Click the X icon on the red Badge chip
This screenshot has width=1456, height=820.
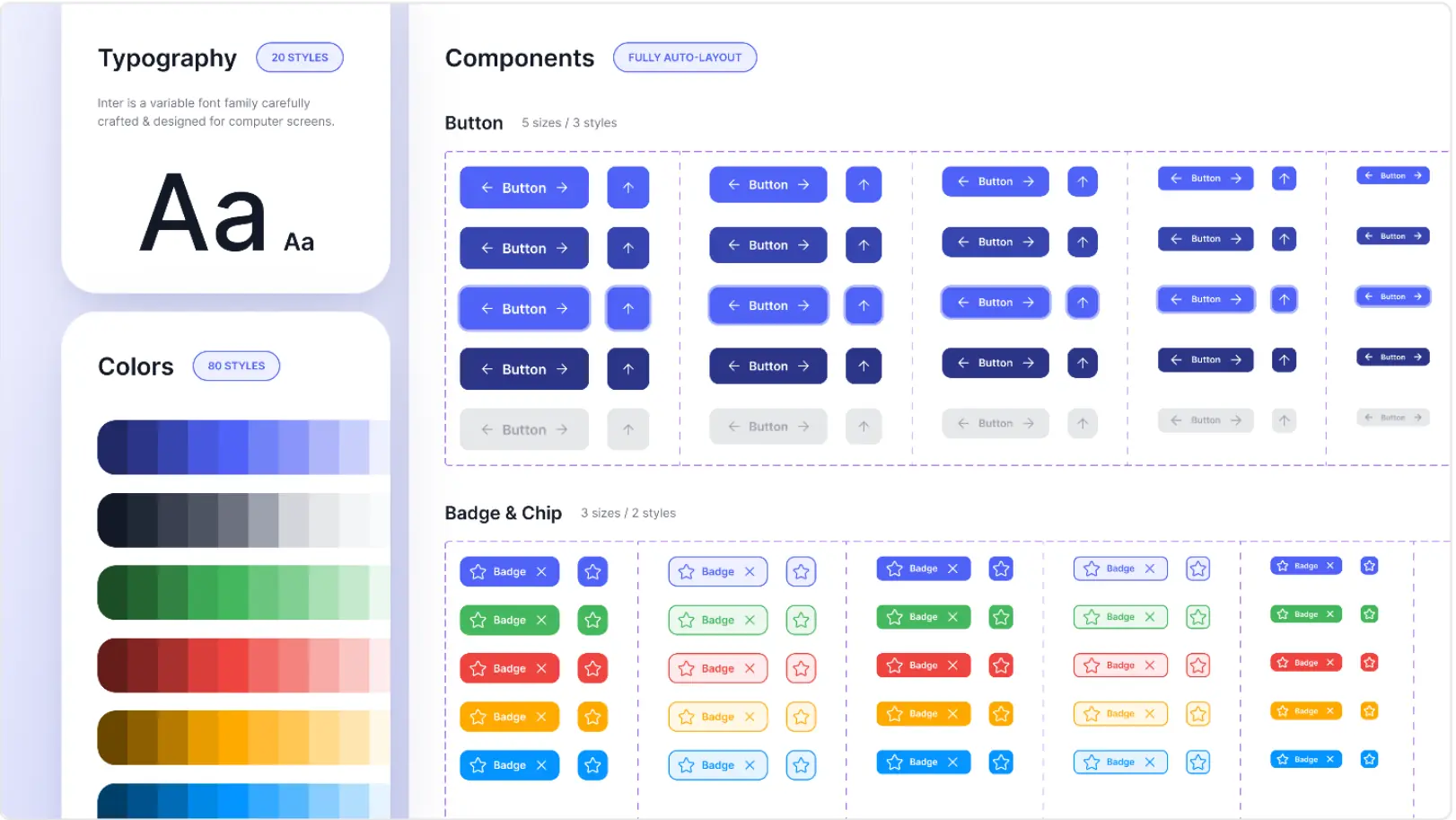pyautogui.click(x=541, y=668)
